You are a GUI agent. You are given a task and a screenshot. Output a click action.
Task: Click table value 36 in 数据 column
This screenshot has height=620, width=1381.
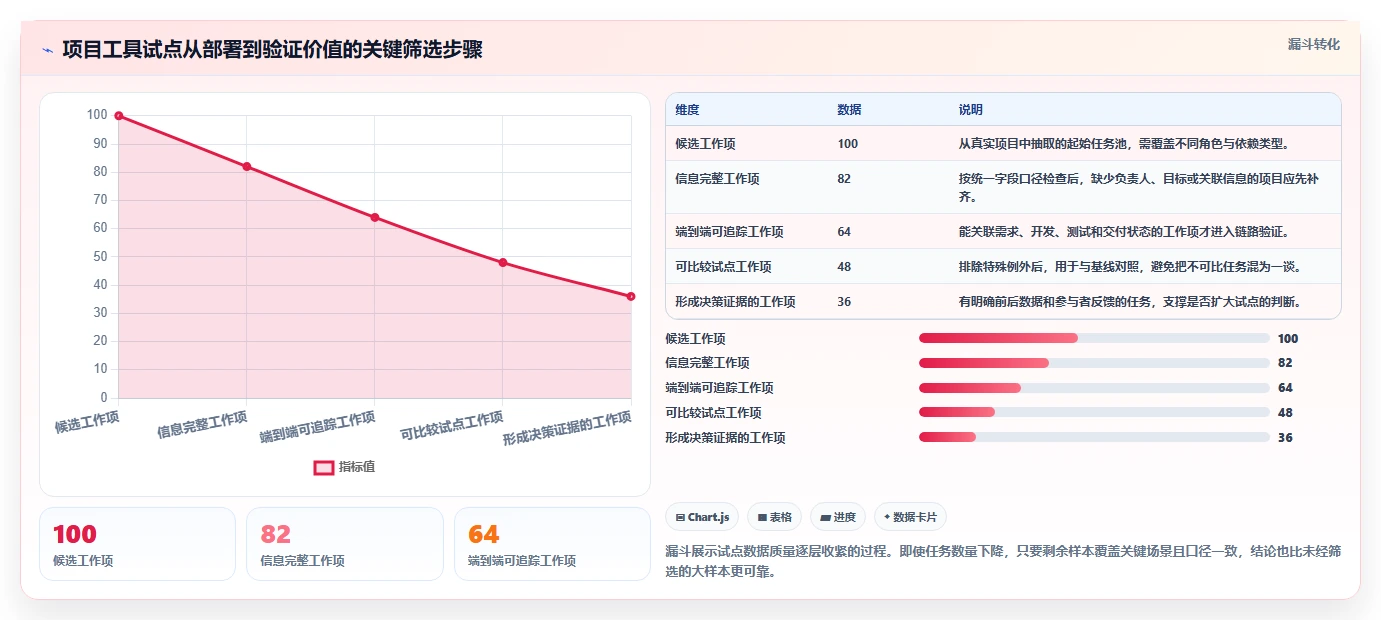[844, 302]
